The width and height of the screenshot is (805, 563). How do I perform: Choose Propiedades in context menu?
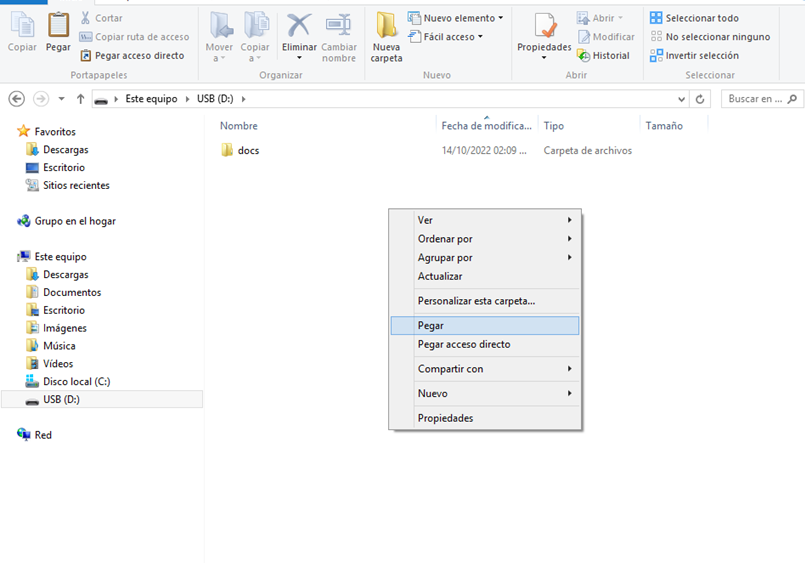point(485,418)
